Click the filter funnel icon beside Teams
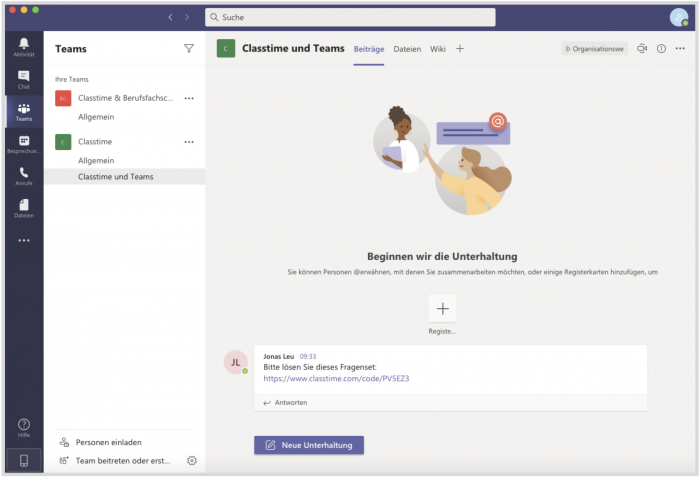 [189, 49]
